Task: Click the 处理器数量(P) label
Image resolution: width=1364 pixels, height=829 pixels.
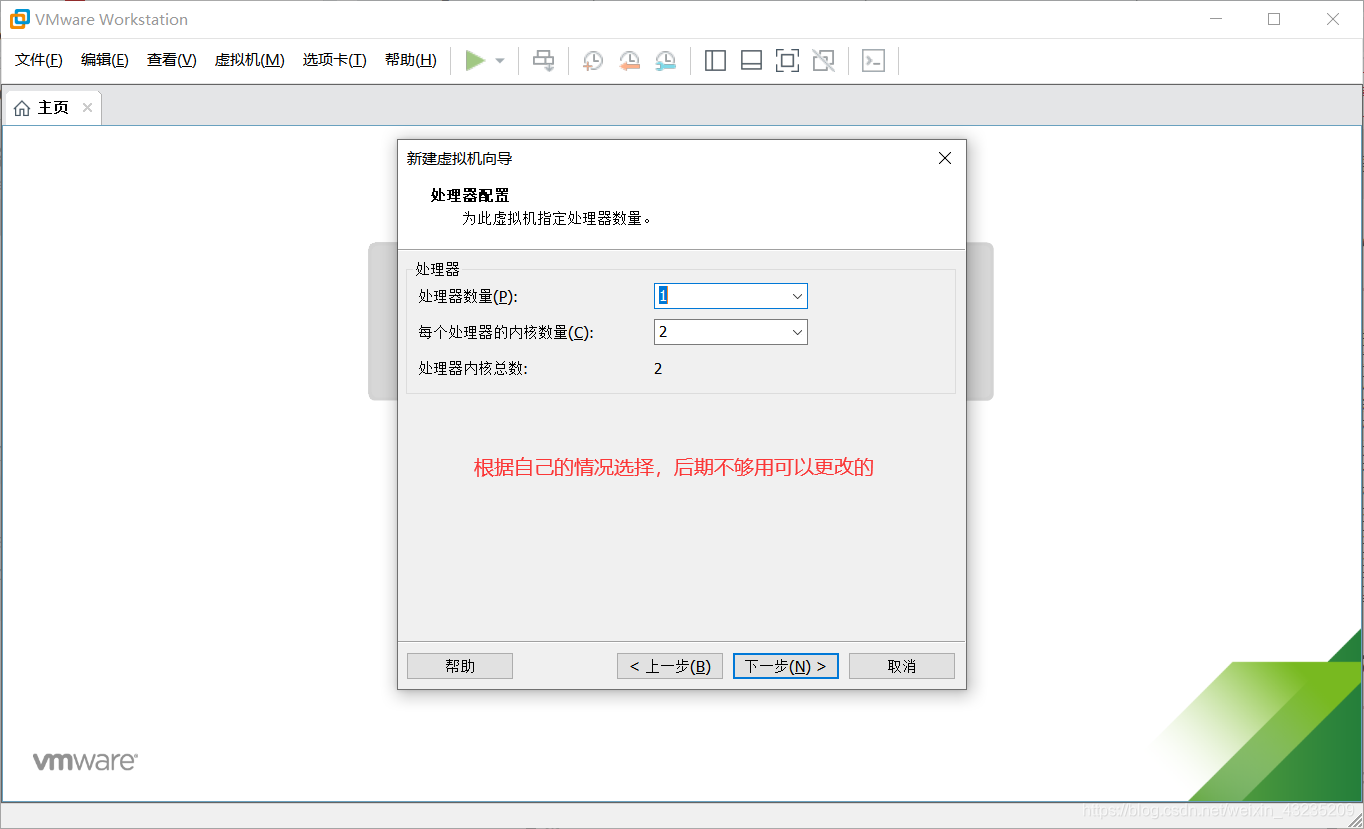Action: (x=468, y=296)
